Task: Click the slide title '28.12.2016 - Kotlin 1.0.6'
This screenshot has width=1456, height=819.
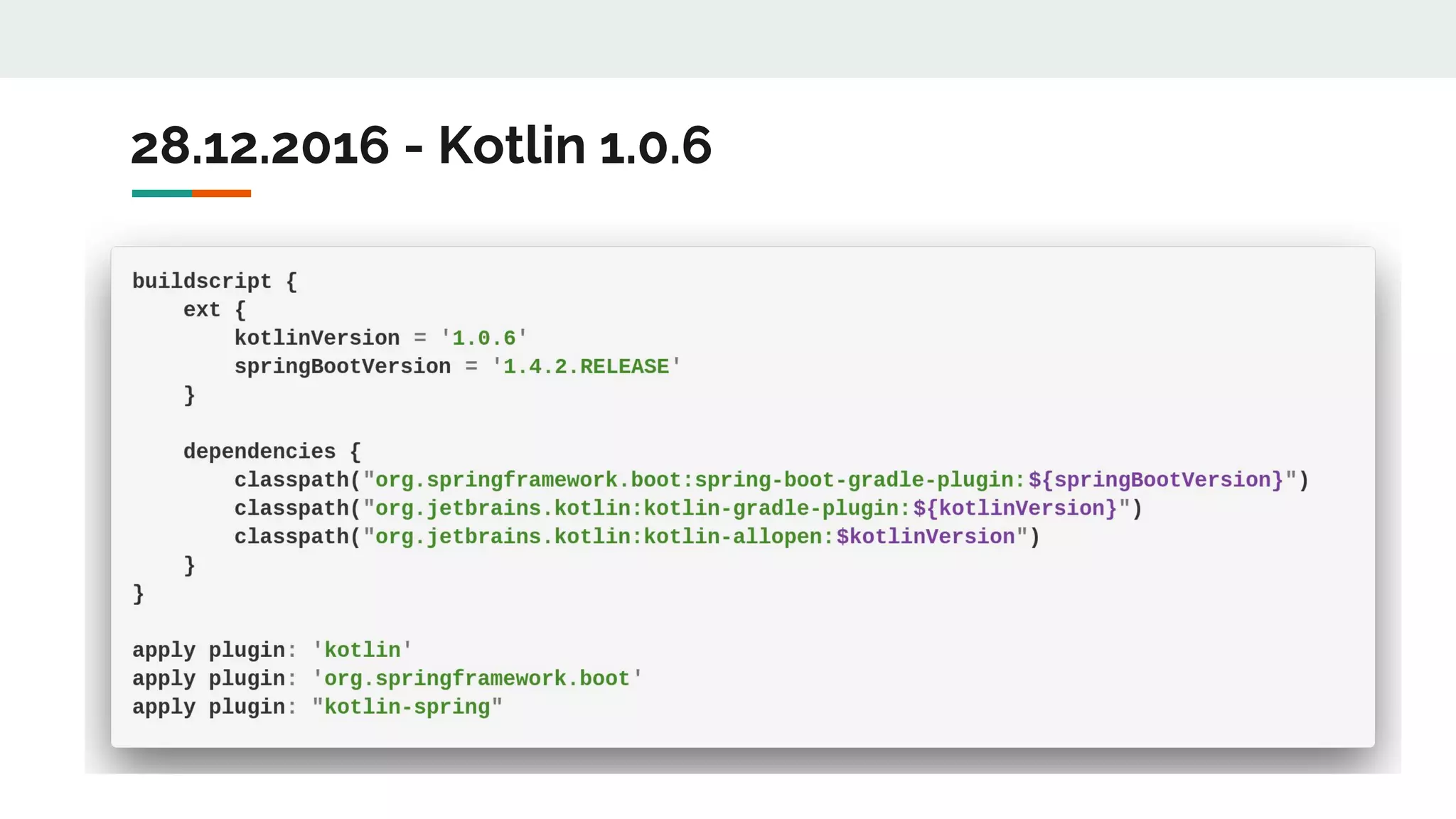Action: tap(421, 145)
